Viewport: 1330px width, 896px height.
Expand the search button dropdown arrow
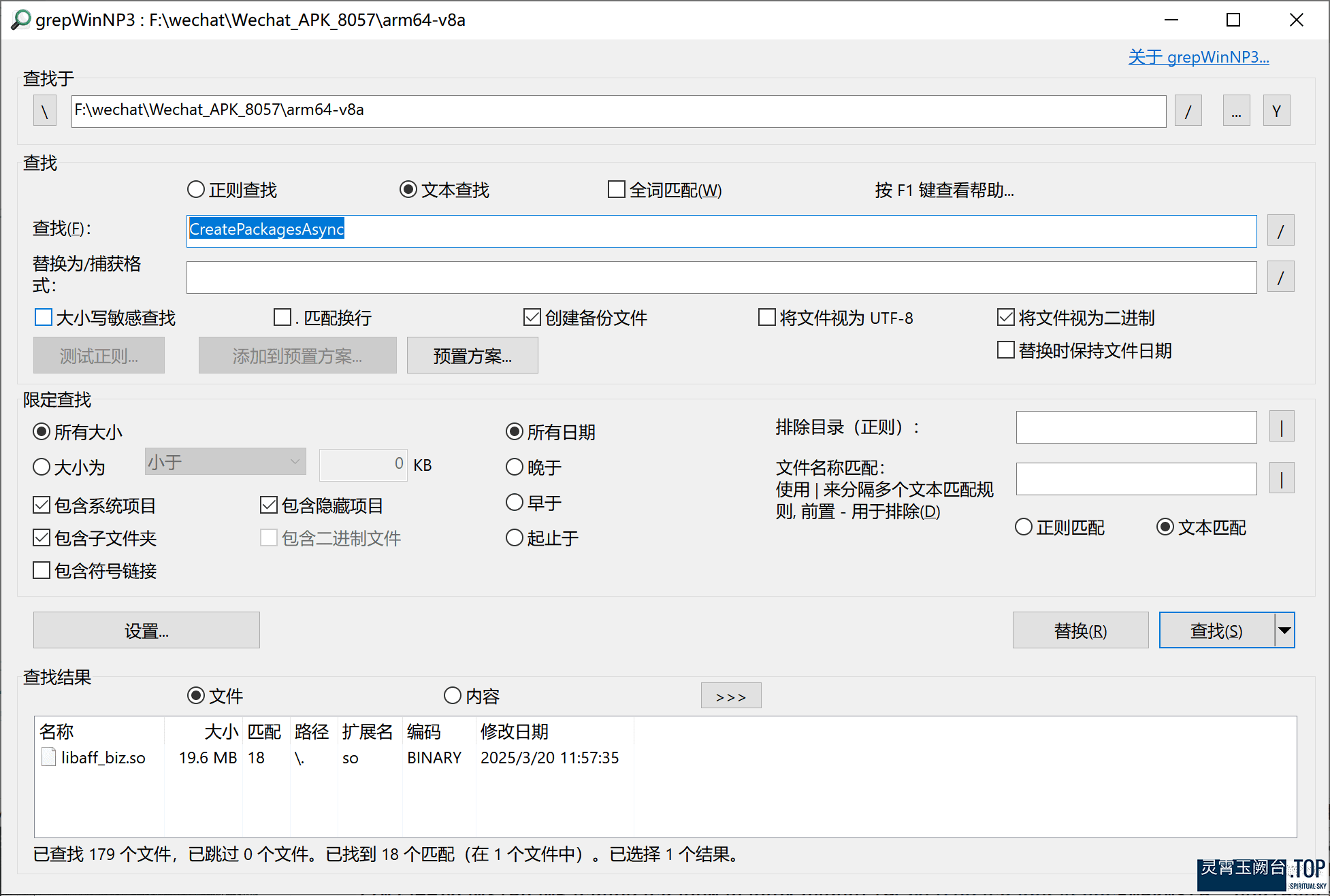(1284, 630)
